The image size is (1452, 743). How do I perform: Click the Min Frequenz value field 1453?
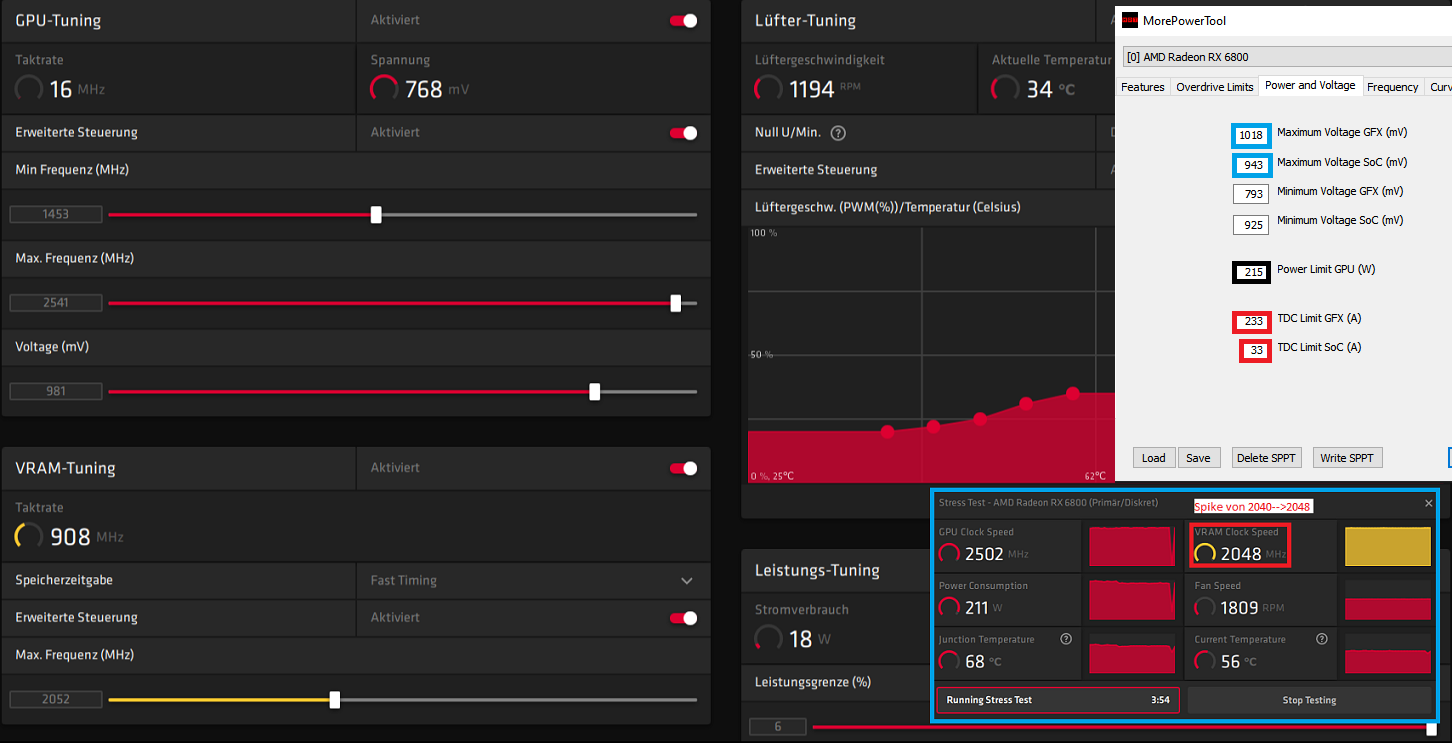pyautogui.click(x=56, y=214)
